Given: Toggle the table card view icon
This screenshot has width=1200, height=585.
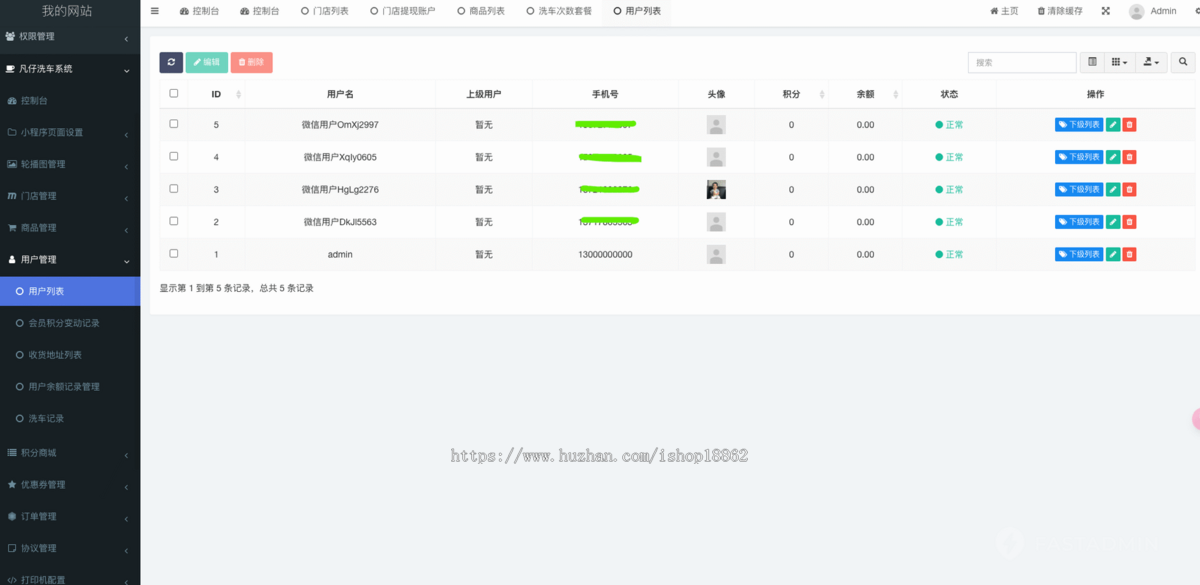Looking at the screenshot, I should pyautogui.click(x=1092, y=62).
